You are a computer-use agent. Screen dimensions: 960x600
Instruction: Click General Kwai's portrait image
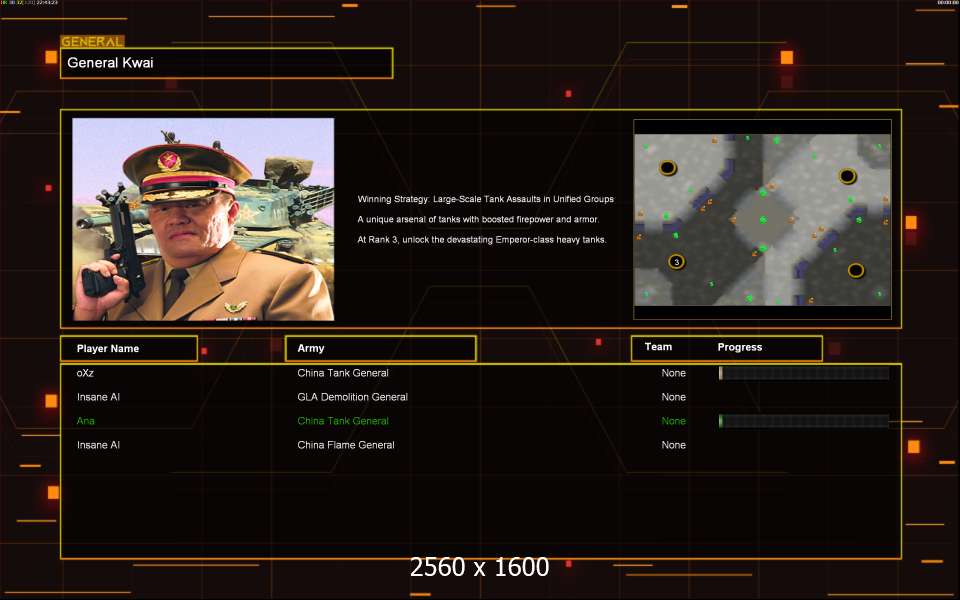tap(203, 219)
